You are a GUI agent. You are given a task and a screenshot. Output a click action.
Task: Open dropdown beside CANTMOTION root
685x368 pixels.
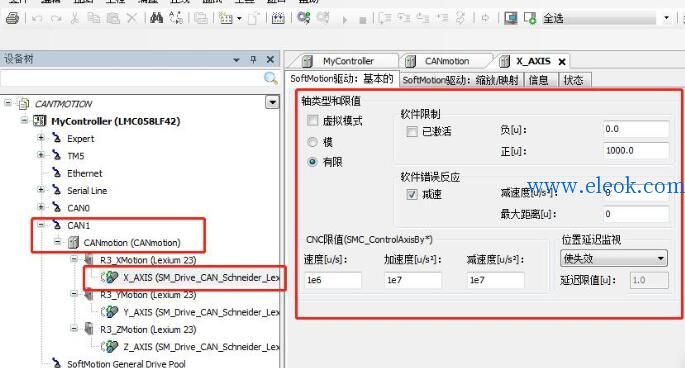coord(272,102)
